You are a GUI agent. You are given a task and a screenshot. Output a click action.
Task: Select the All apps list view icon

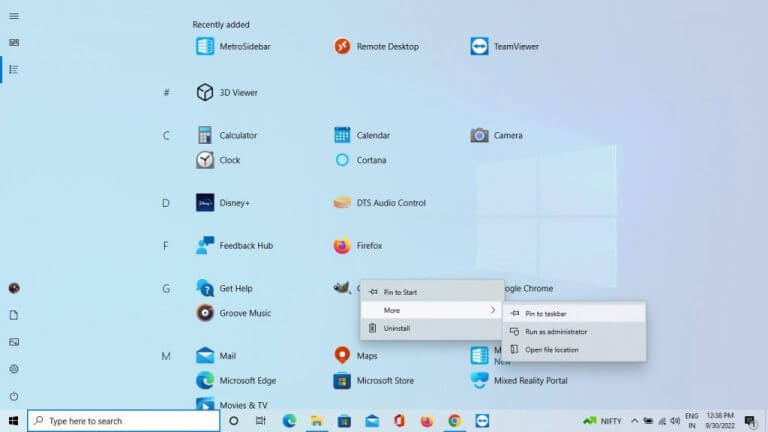14,70
